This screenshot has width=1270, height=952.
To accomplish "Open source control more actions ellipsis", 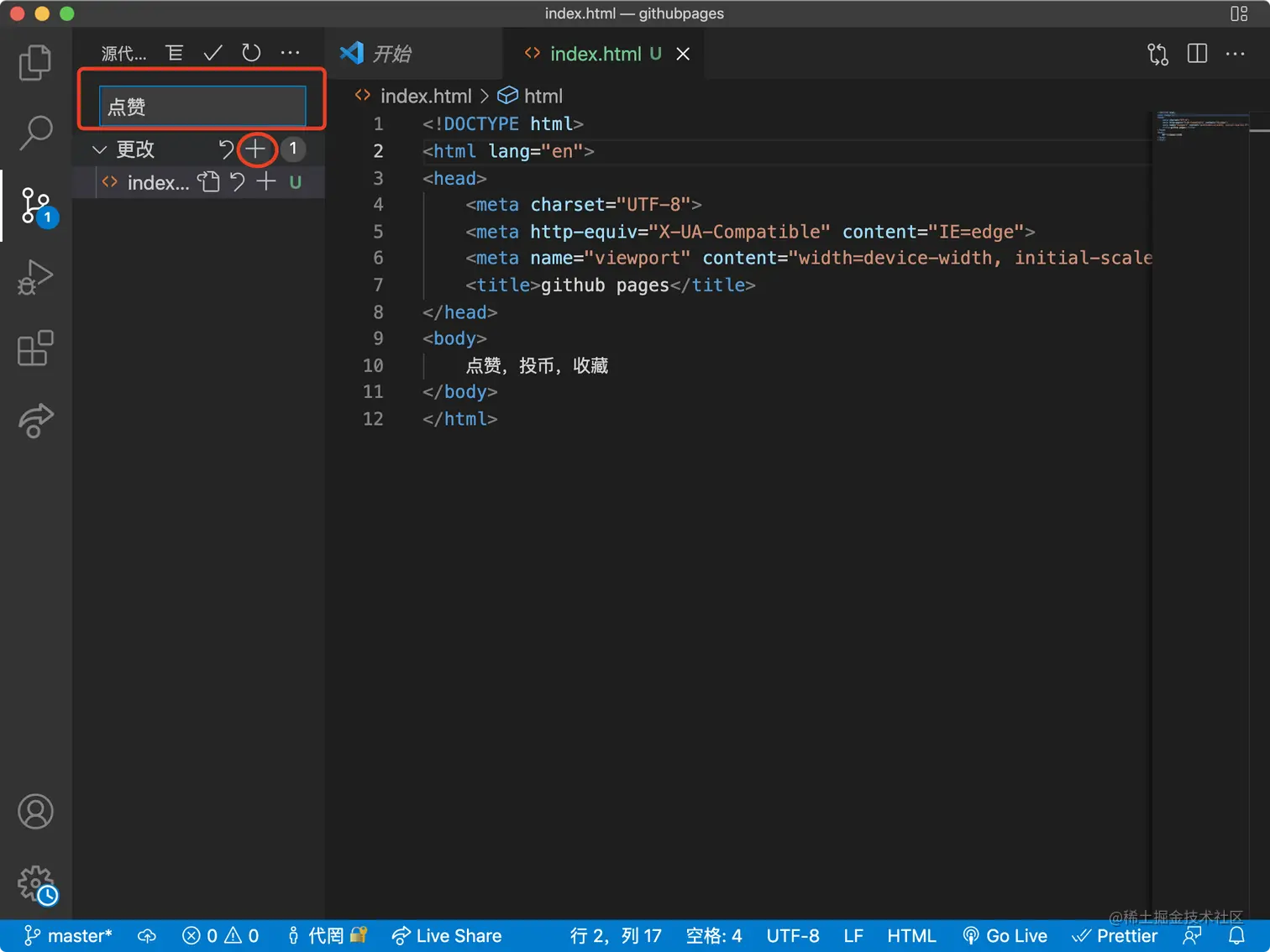I will (x=290, y=53).
